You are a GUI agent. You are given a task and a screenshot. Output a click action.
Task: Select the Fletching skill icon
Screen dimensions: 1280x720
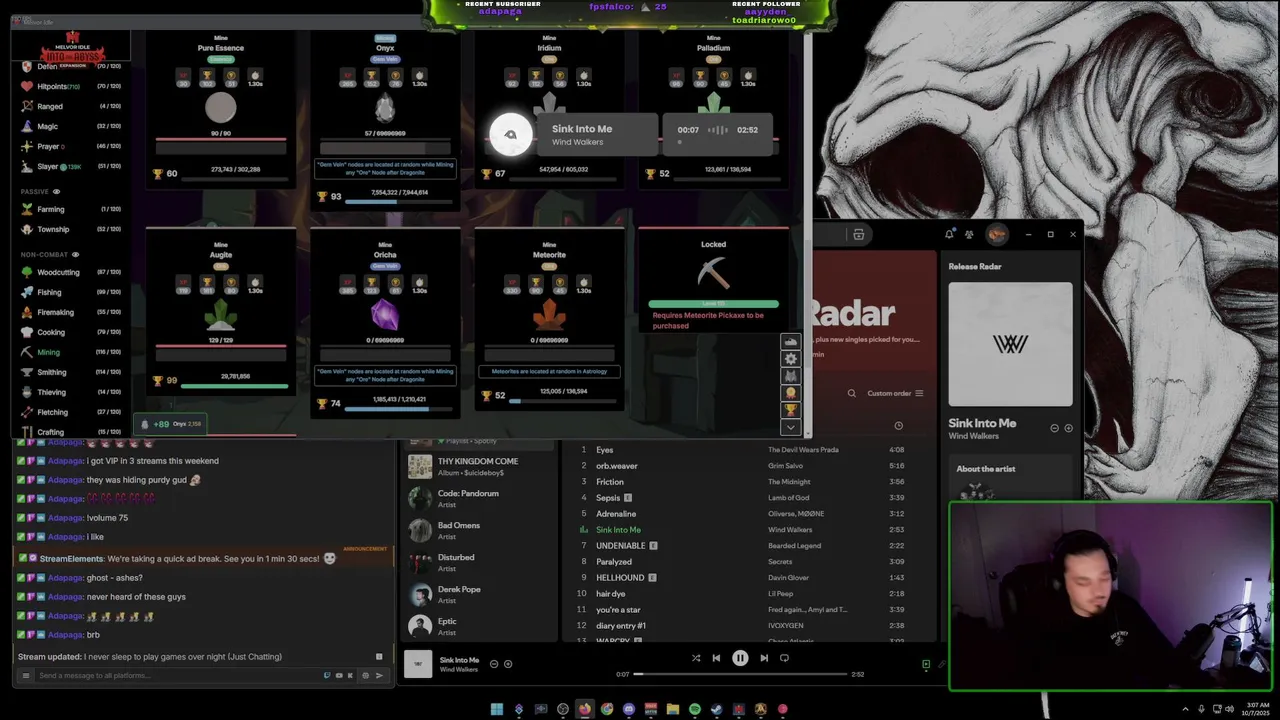point(27,412)
